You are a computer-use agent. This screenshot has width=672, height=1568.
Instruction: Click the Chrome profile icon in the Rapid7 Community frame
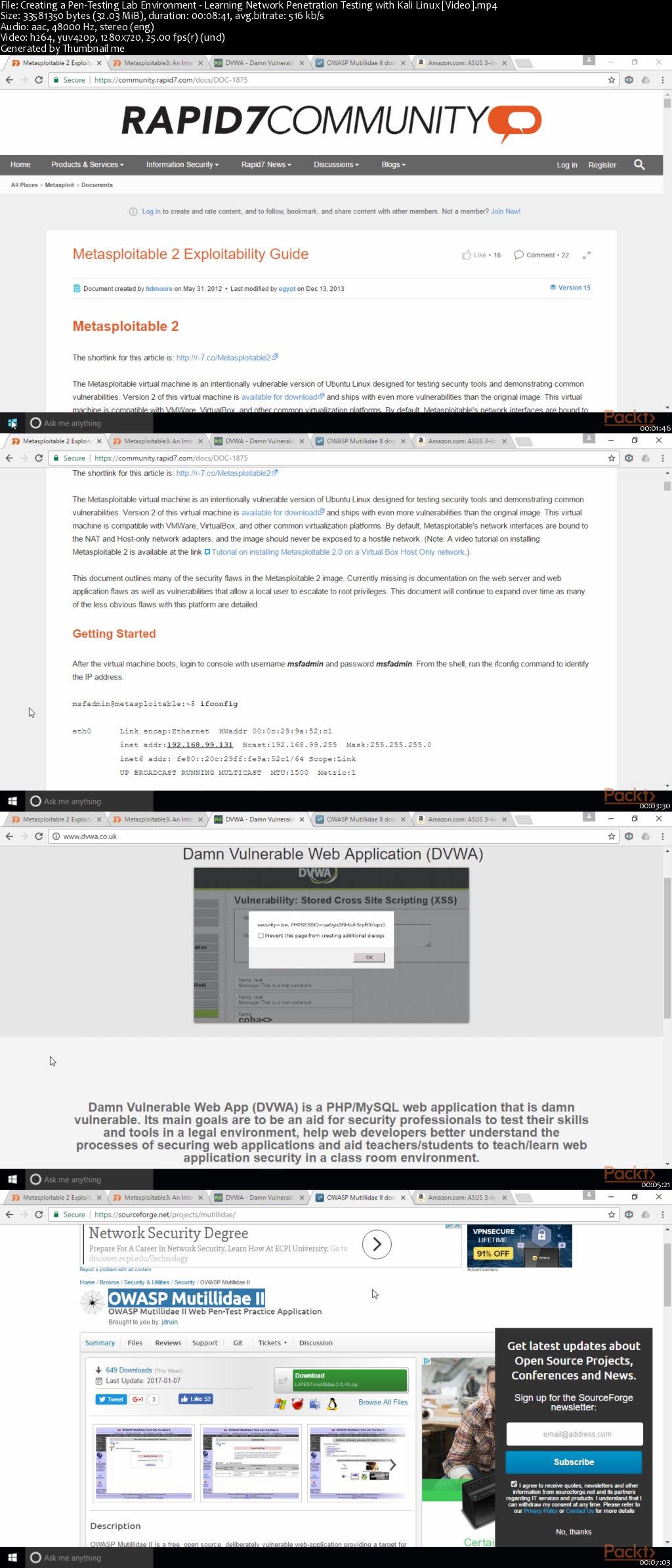[589, 60]
